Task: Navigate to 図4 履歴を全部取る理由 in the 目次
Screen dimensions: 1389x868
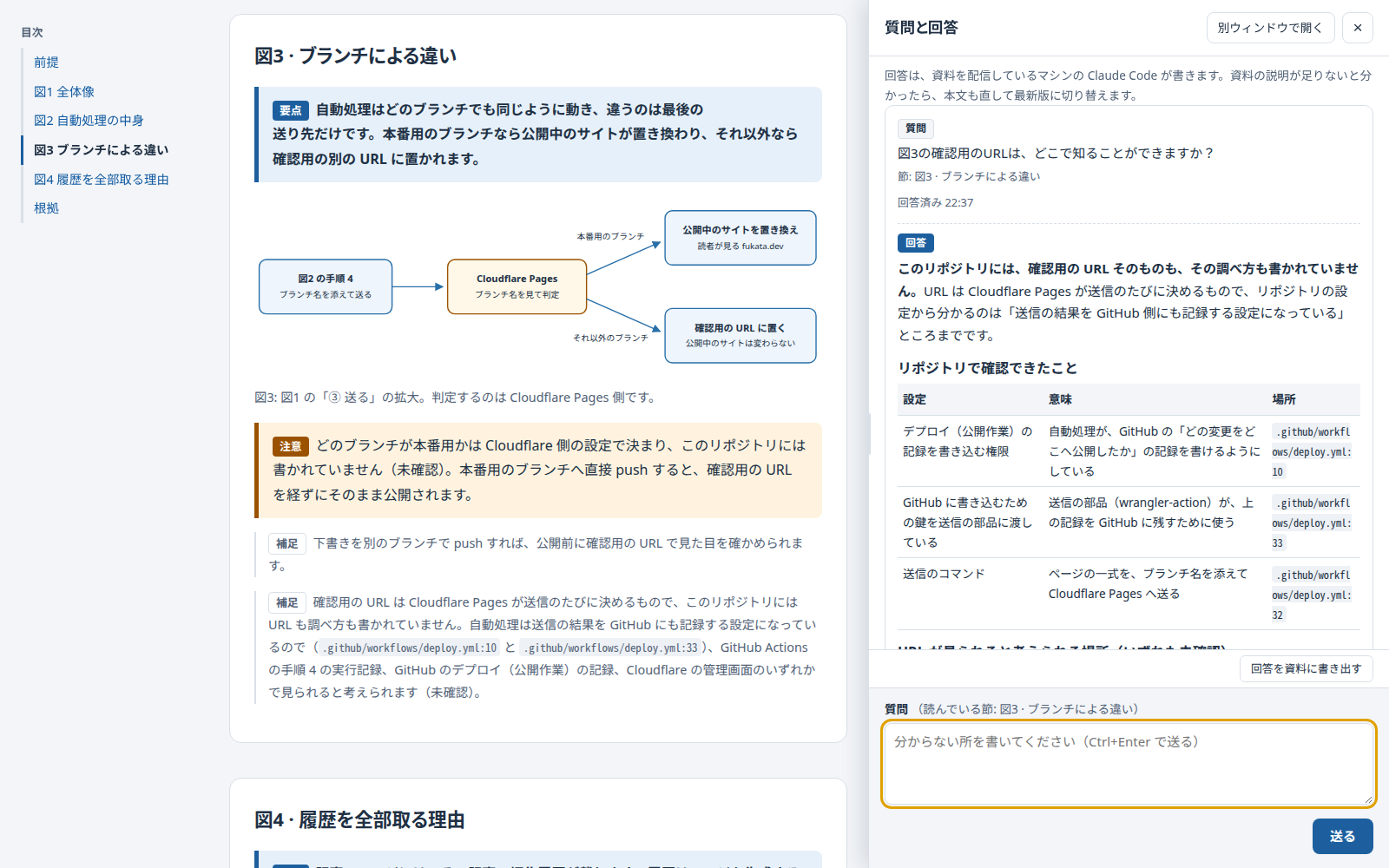Action: point(102,180)
